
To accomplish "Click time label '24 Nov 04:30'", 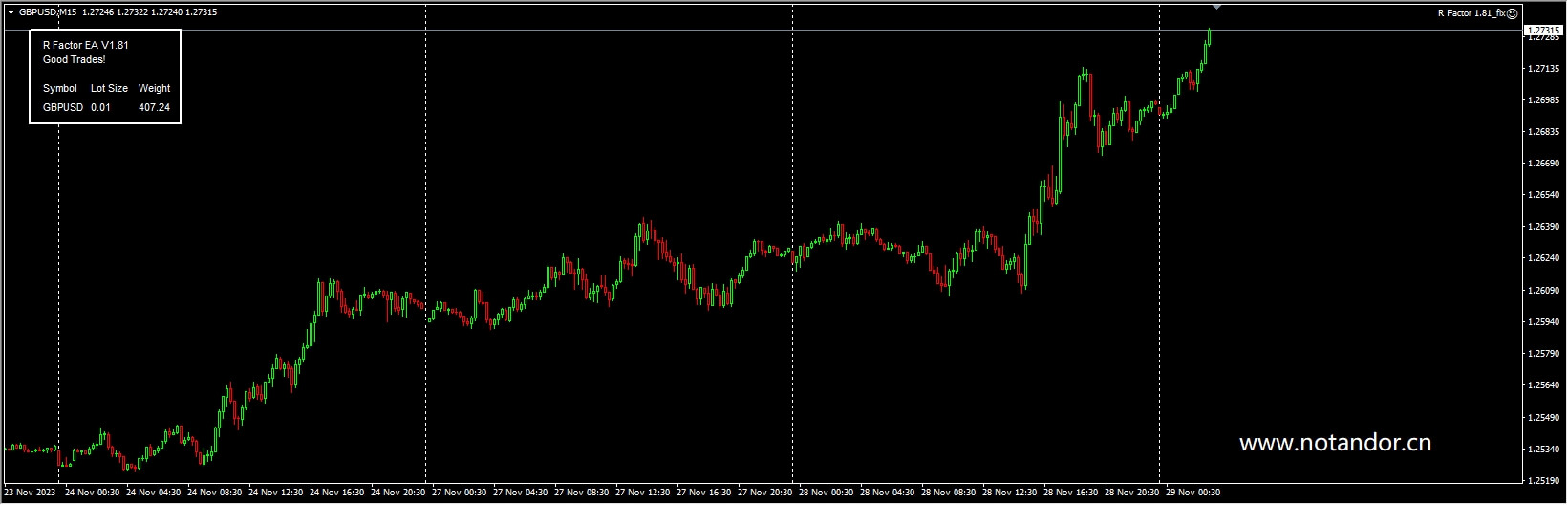I will (153, 493).
